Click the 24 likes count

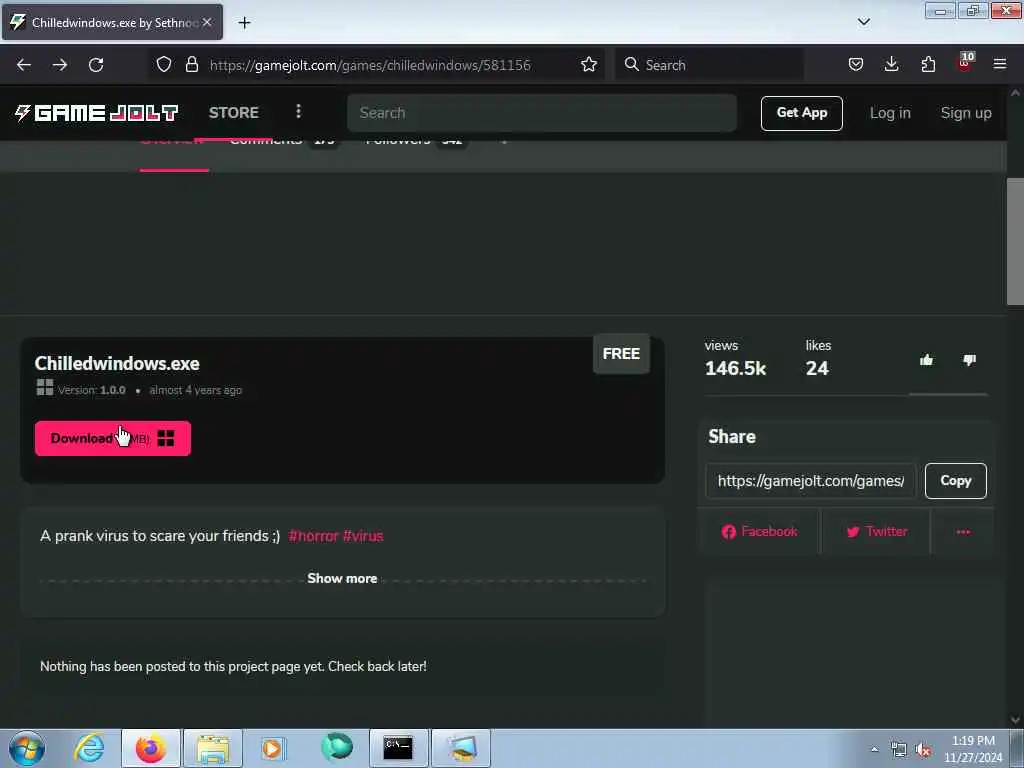click(x=817, y=368)
